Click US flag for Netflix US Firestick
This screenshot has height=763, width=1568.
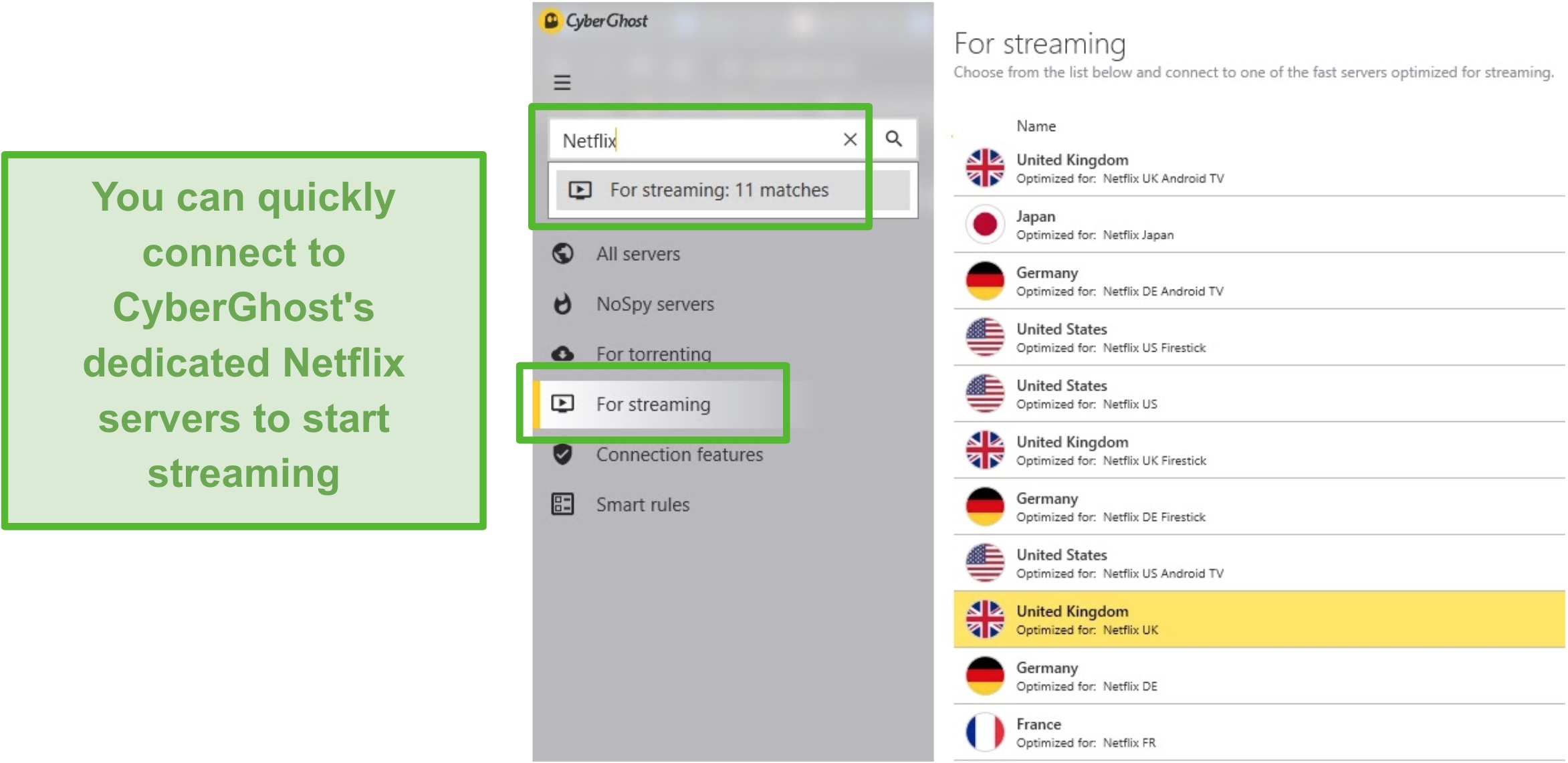(x=985, y=337)
